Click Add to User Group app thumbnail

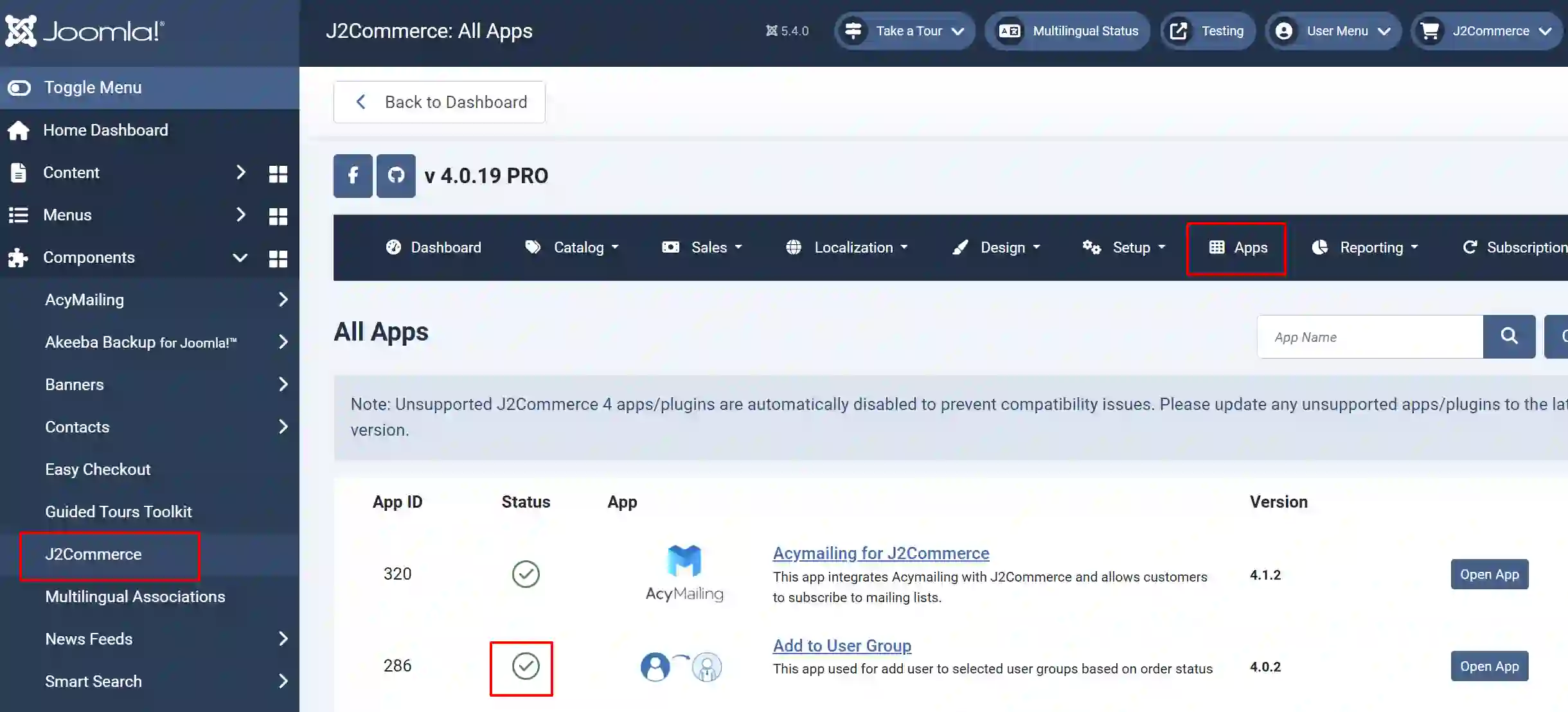(681, 666)
